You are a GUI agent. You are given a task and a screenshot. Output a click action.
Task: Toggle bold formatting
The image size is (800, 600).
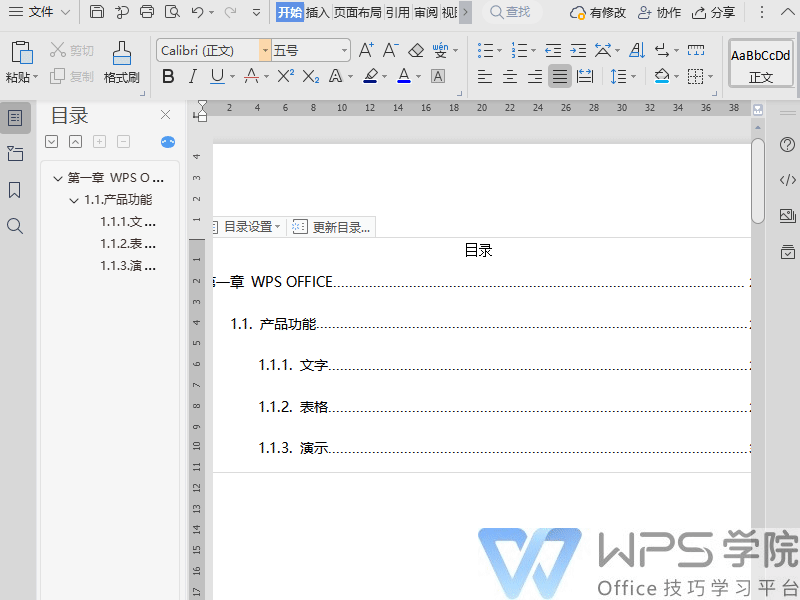168,76
